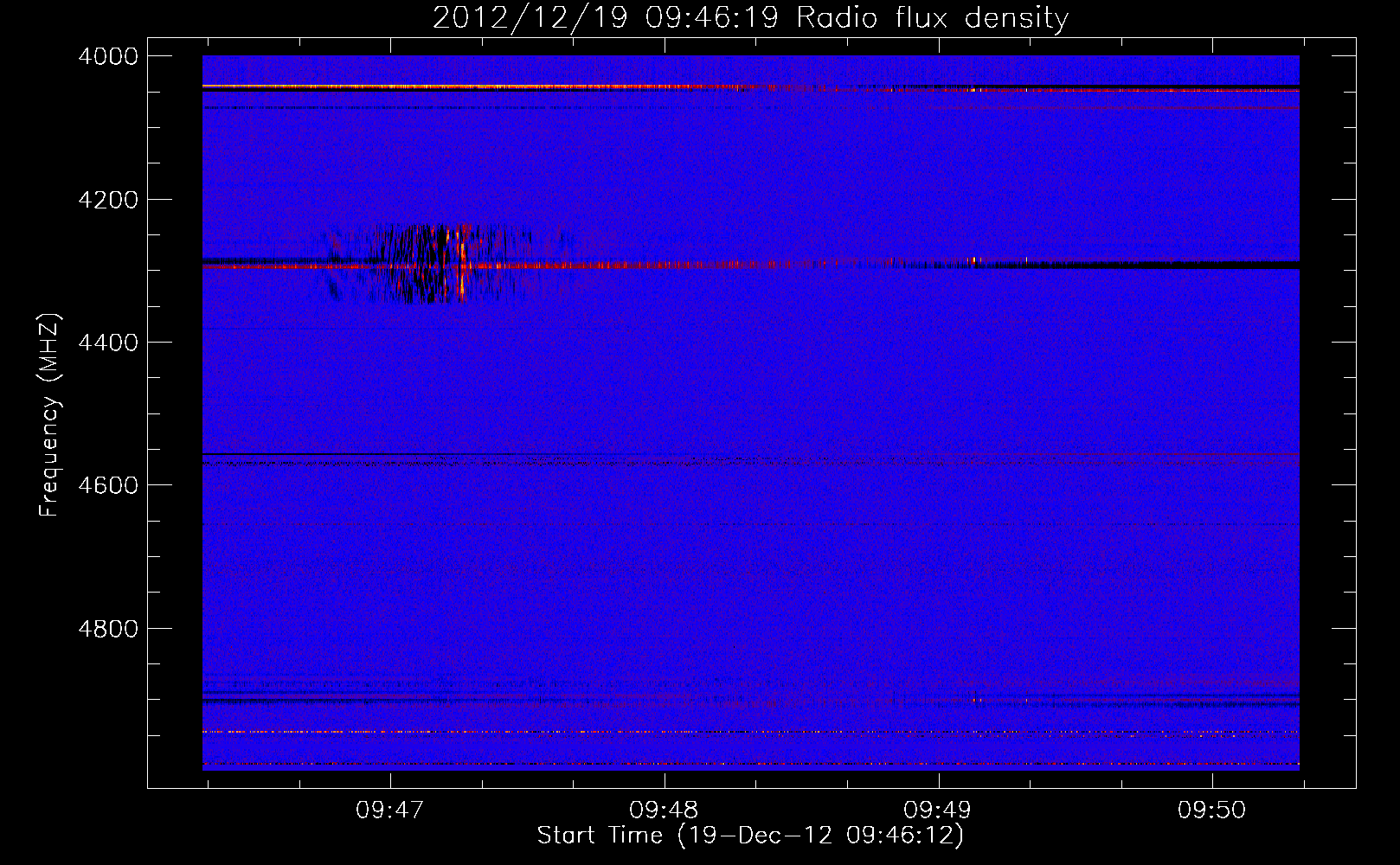
Task: Click the 09:47 time tick label
Action: click(390, 811)
